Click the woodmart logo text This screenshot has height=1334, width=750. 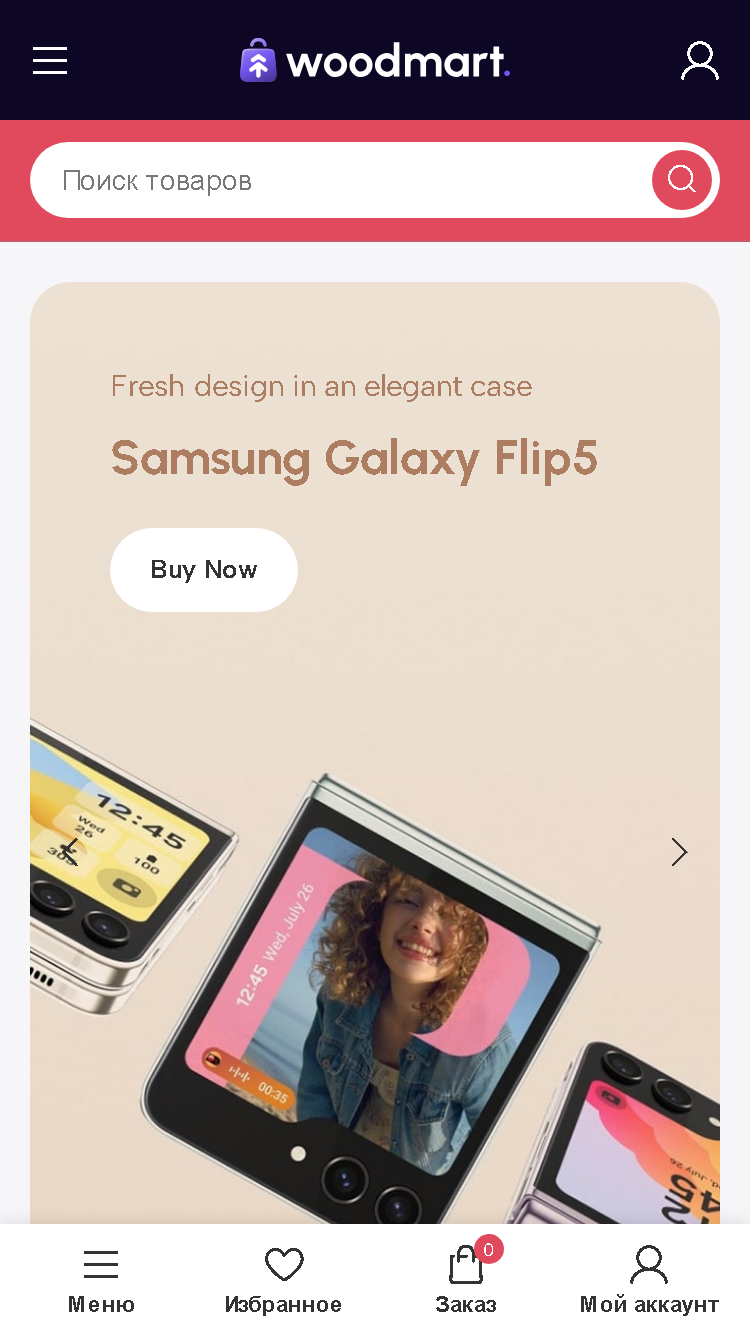(x=398, y=62)
